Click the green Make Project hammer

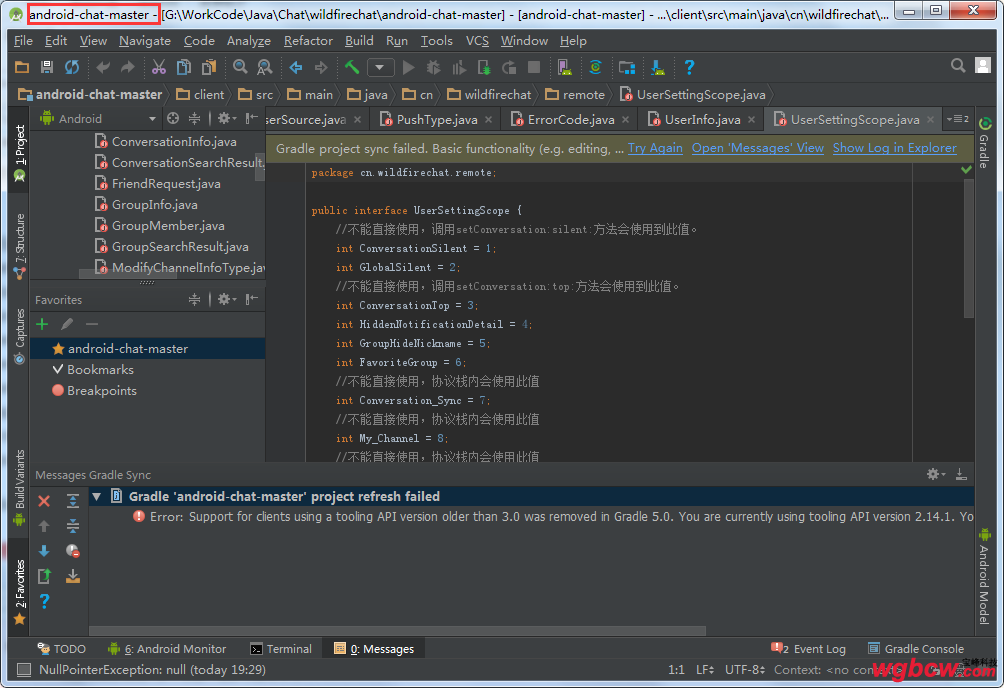(x=352, y=67)
